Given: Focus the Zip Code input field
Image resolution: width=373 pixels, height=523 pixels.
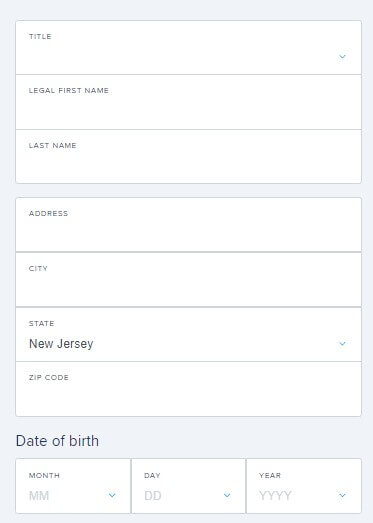Looking at the screenshot, I should 189,389.
